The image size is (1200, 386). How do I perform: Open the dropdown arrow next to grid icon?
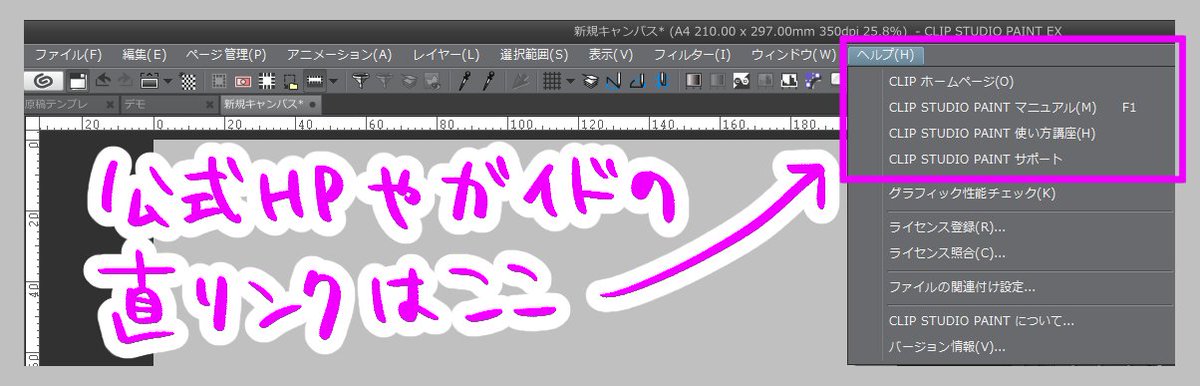pyautogui.click(x=570, y=82)
